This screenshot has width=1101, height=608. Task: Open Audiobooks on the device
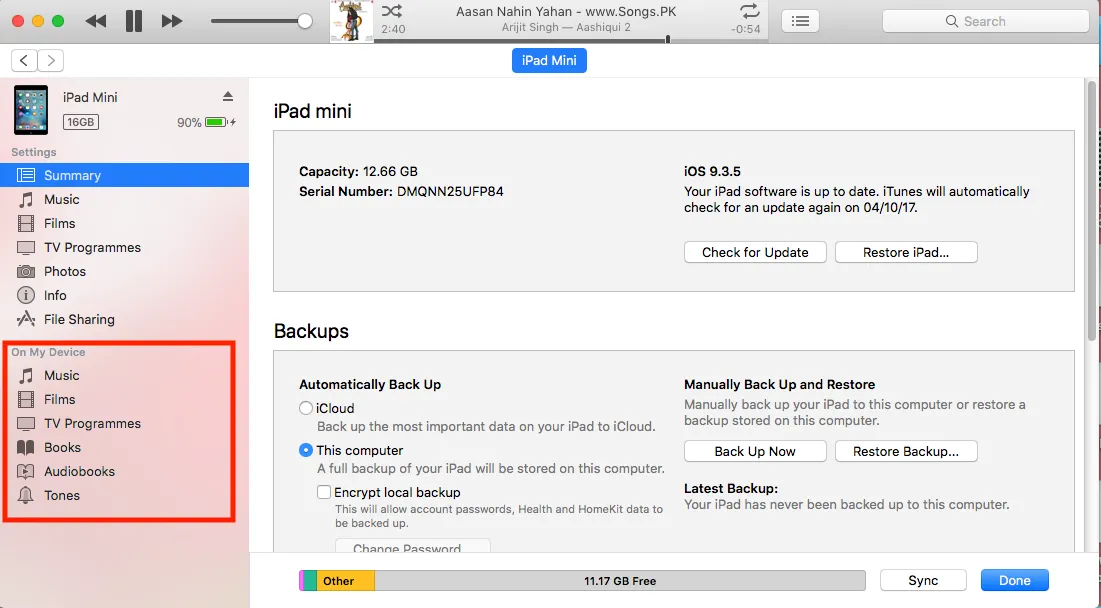coord(124,471)
